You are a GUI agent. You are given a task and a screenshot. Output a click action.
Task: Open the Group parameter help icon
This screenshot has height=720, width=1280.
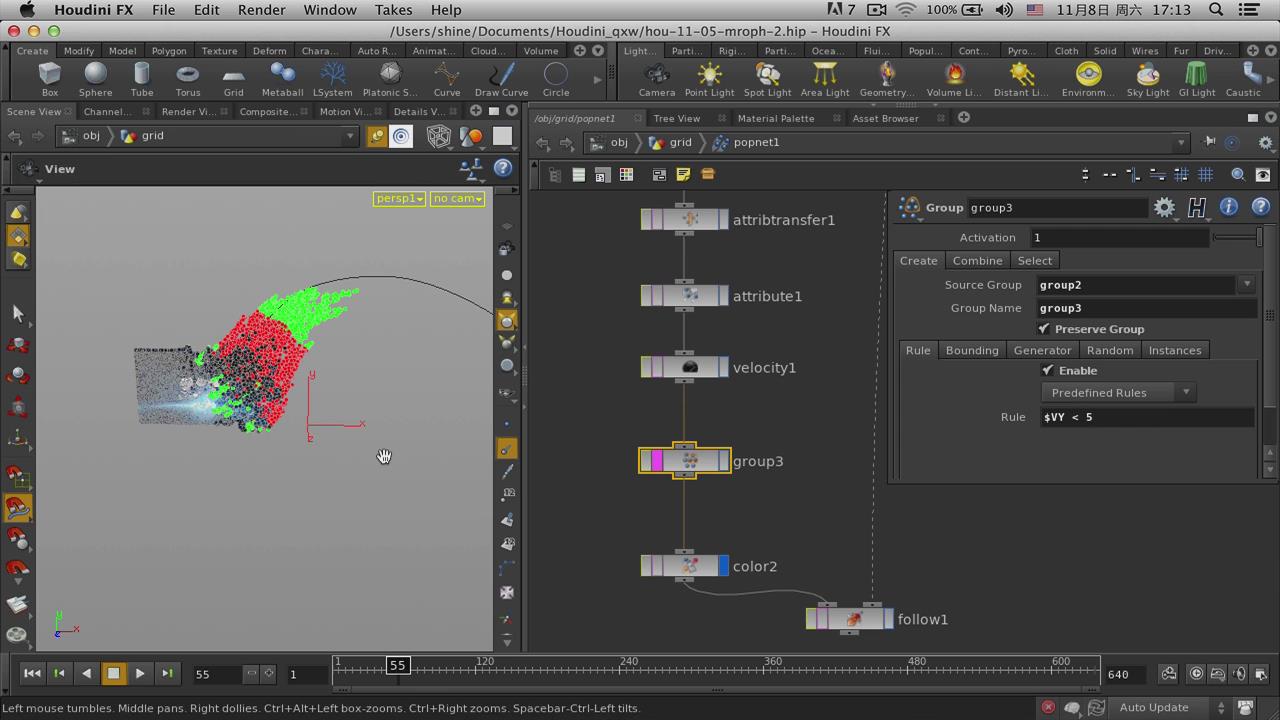pos(1261,207)
